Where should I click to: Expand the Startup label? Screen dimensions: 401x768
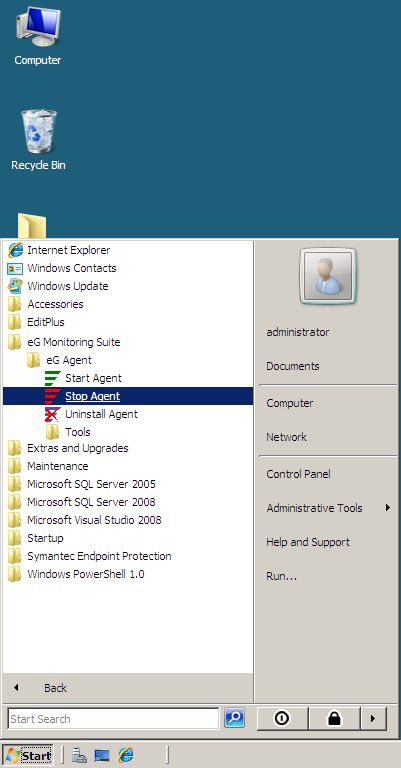[46, 538]
